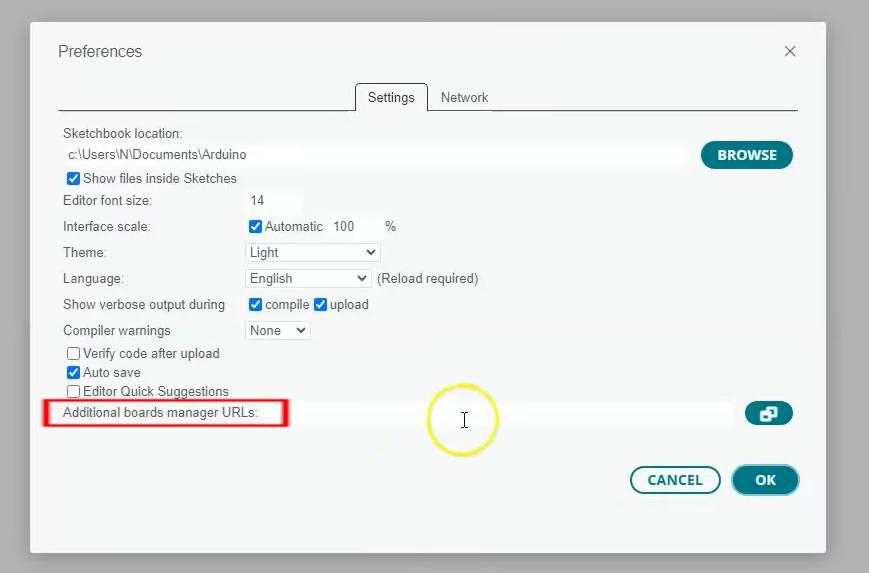
Task: Switch to the Network tab
Action: point(464,98)
